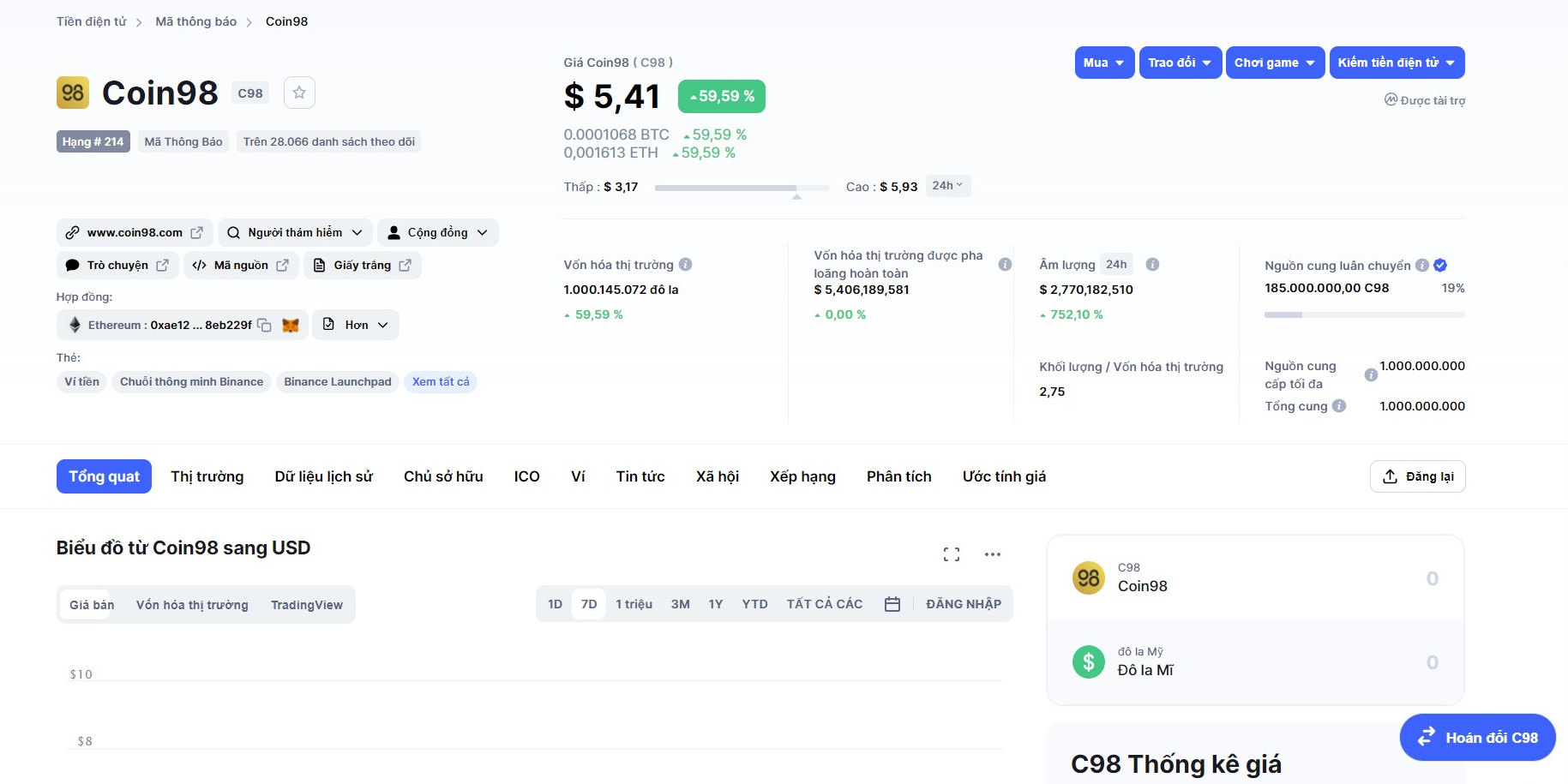Select the 1D chart time range
Image resolution: width=1568 pixels, height=784 pixels.
tap(556, 604)
